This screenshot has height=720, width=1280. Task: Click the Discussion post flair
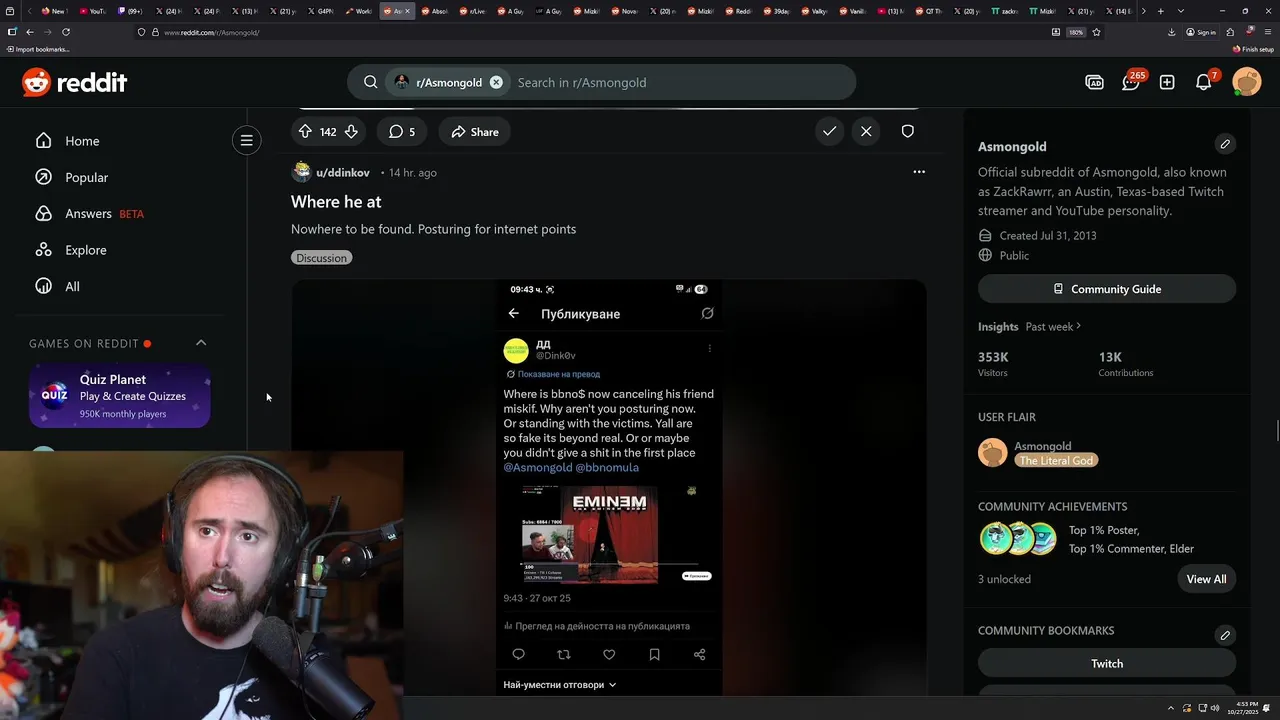tap(322, 258)
